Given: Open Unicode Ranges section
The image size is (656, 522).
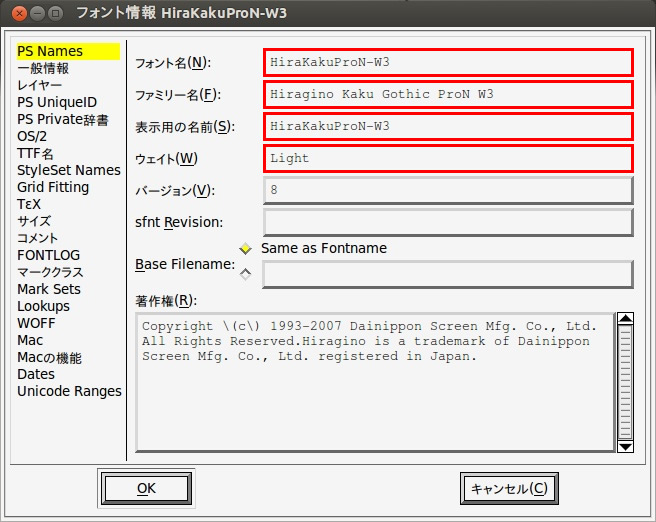Looking at the screenshot, I should click(x=69, y=392).
